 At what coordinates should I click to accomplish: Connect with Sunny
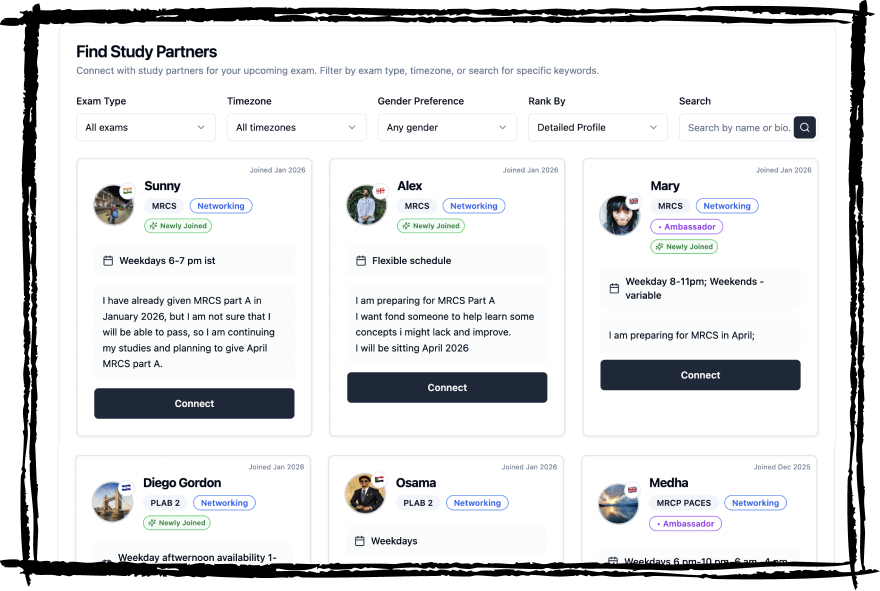click(194, 404)
